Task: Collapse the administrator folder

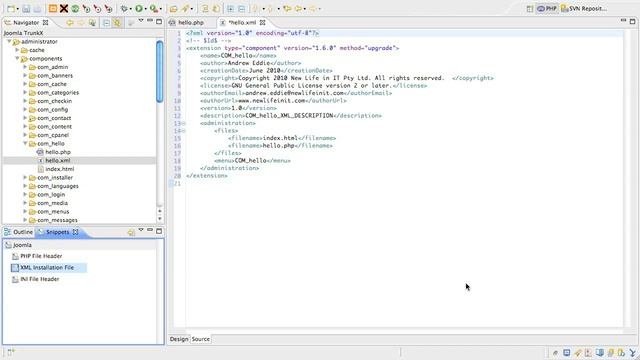Action: point(9,41)
